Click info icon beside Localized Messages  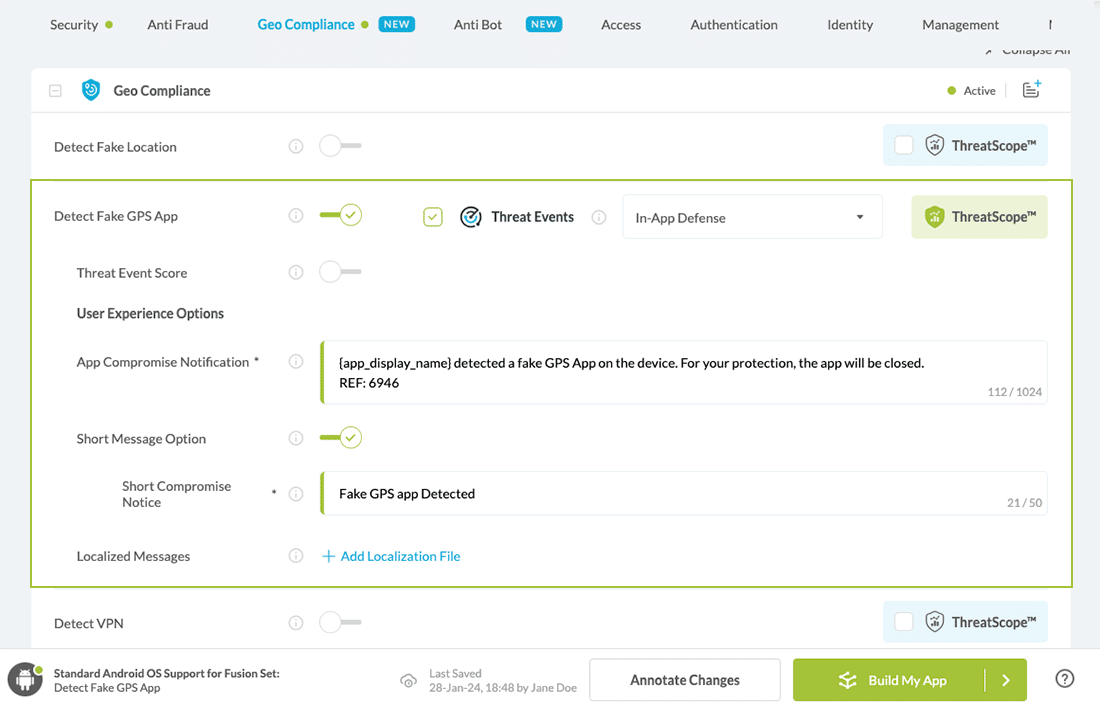pos(296,556)
